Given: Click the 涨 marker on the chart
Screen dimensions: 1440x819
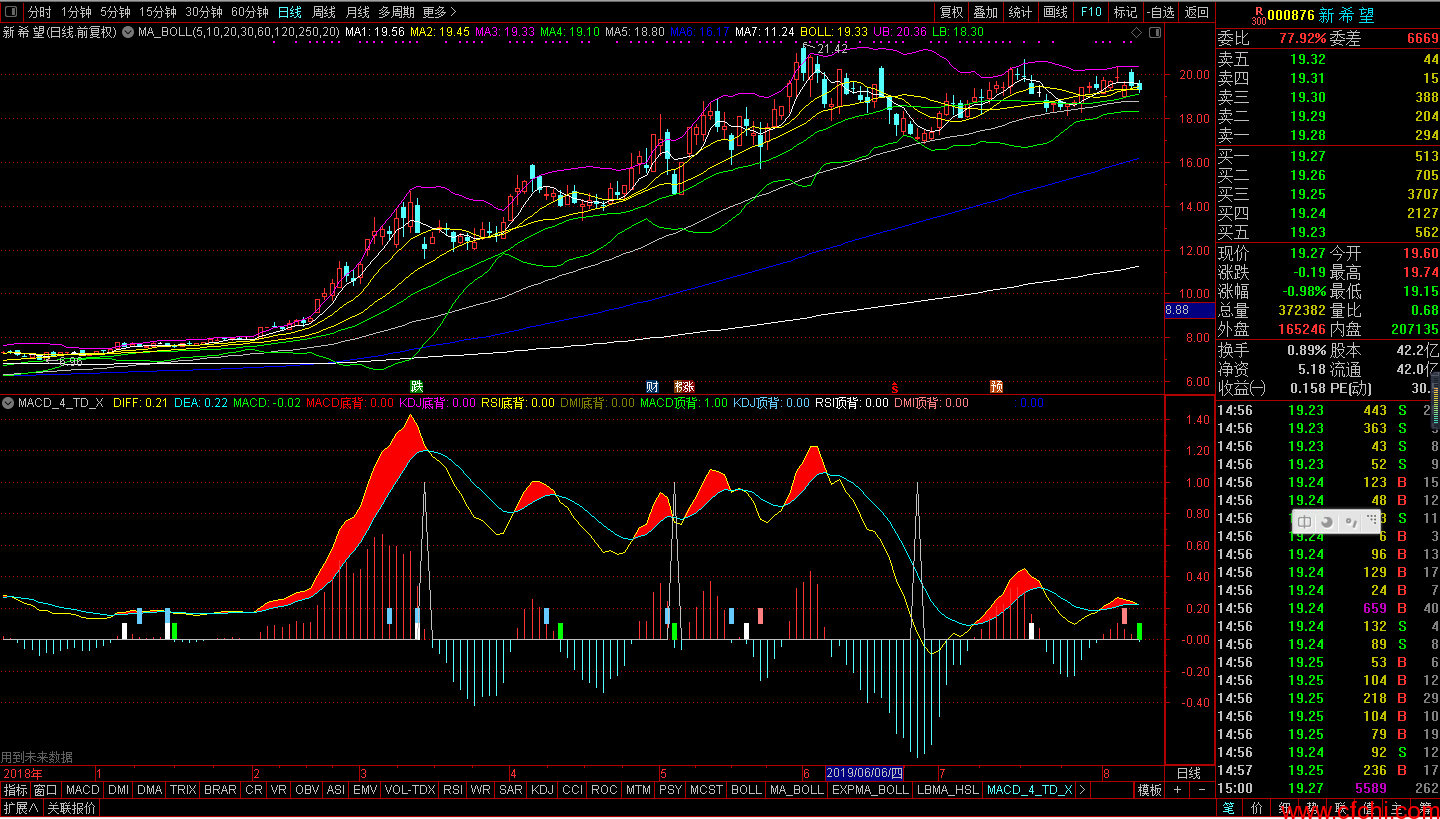Looking at the screenshot, I should (x=687, y=386).
